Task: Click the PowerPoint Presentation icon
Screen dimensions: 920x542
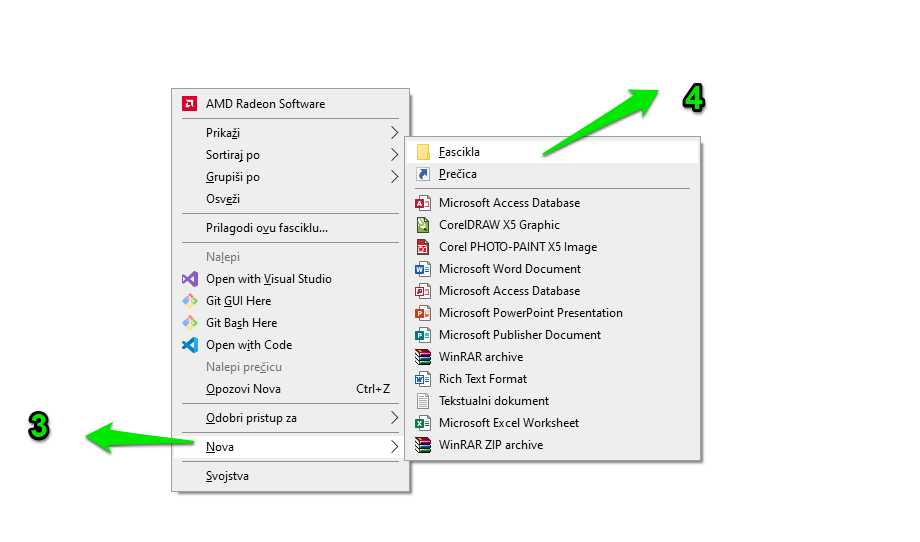Action: point(423,313)
